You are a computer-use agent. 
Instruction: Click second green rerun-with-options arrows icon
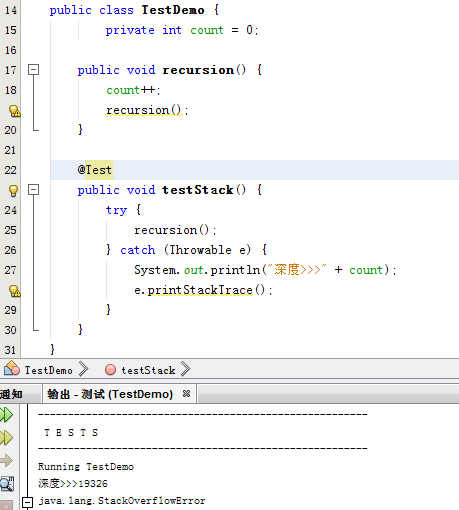tap(6, 438)
